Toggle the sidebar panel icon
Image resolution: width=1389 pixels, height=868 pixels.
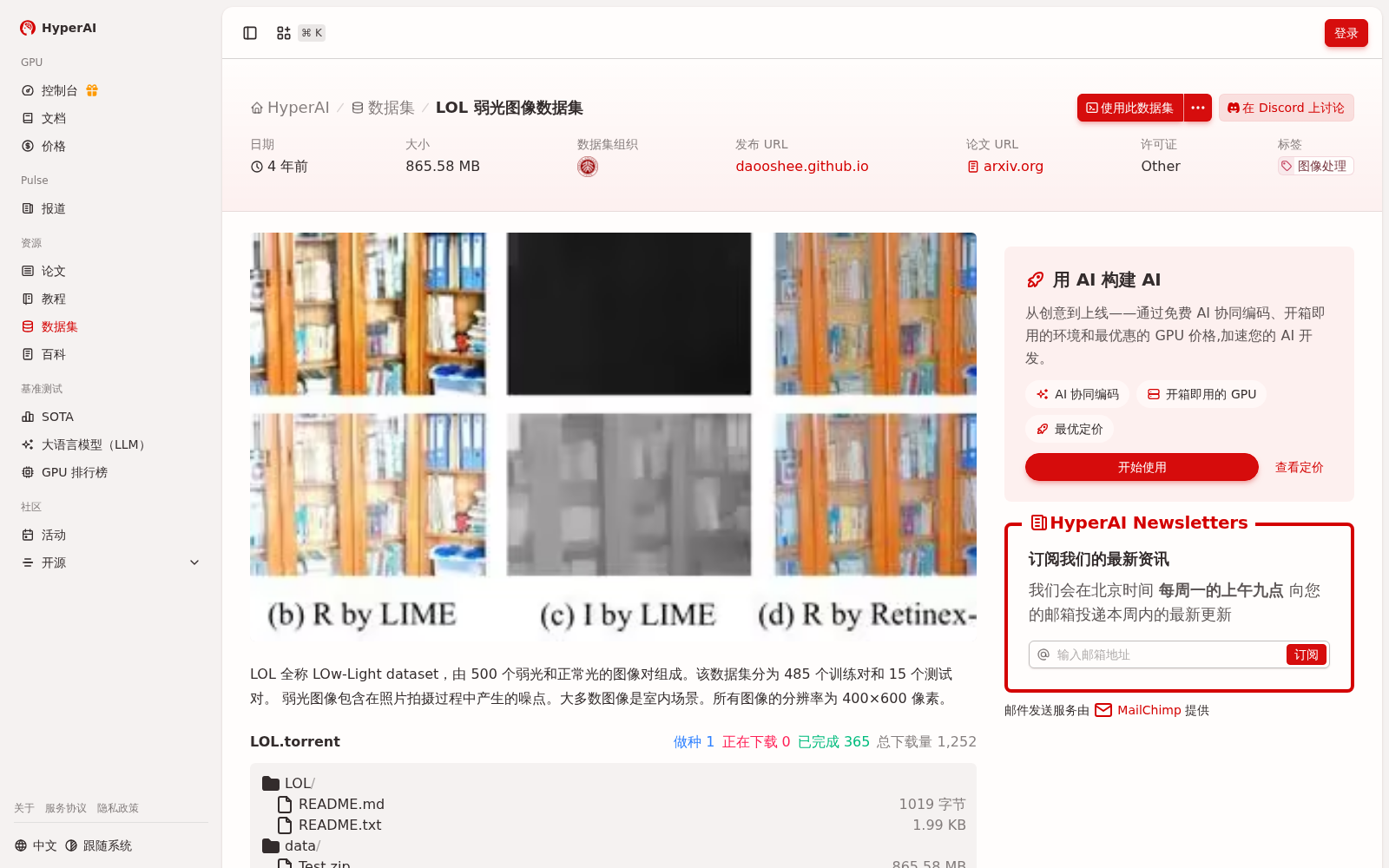(250, 33)
